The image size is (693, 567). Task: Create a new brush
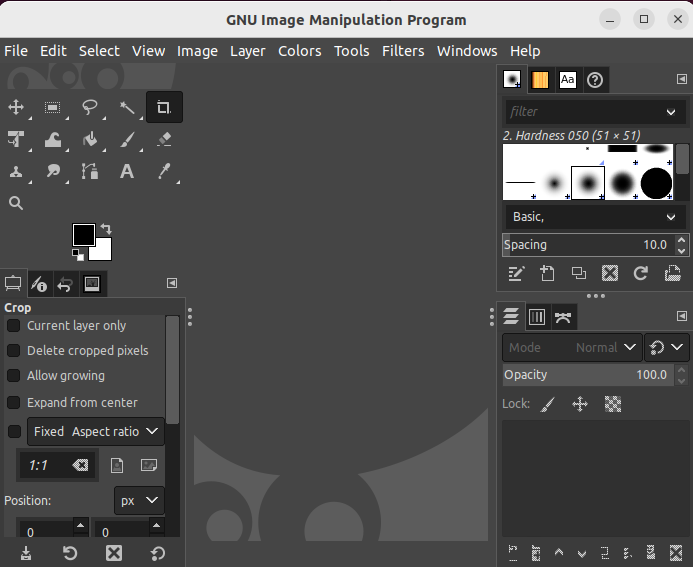tap(547, 274)
